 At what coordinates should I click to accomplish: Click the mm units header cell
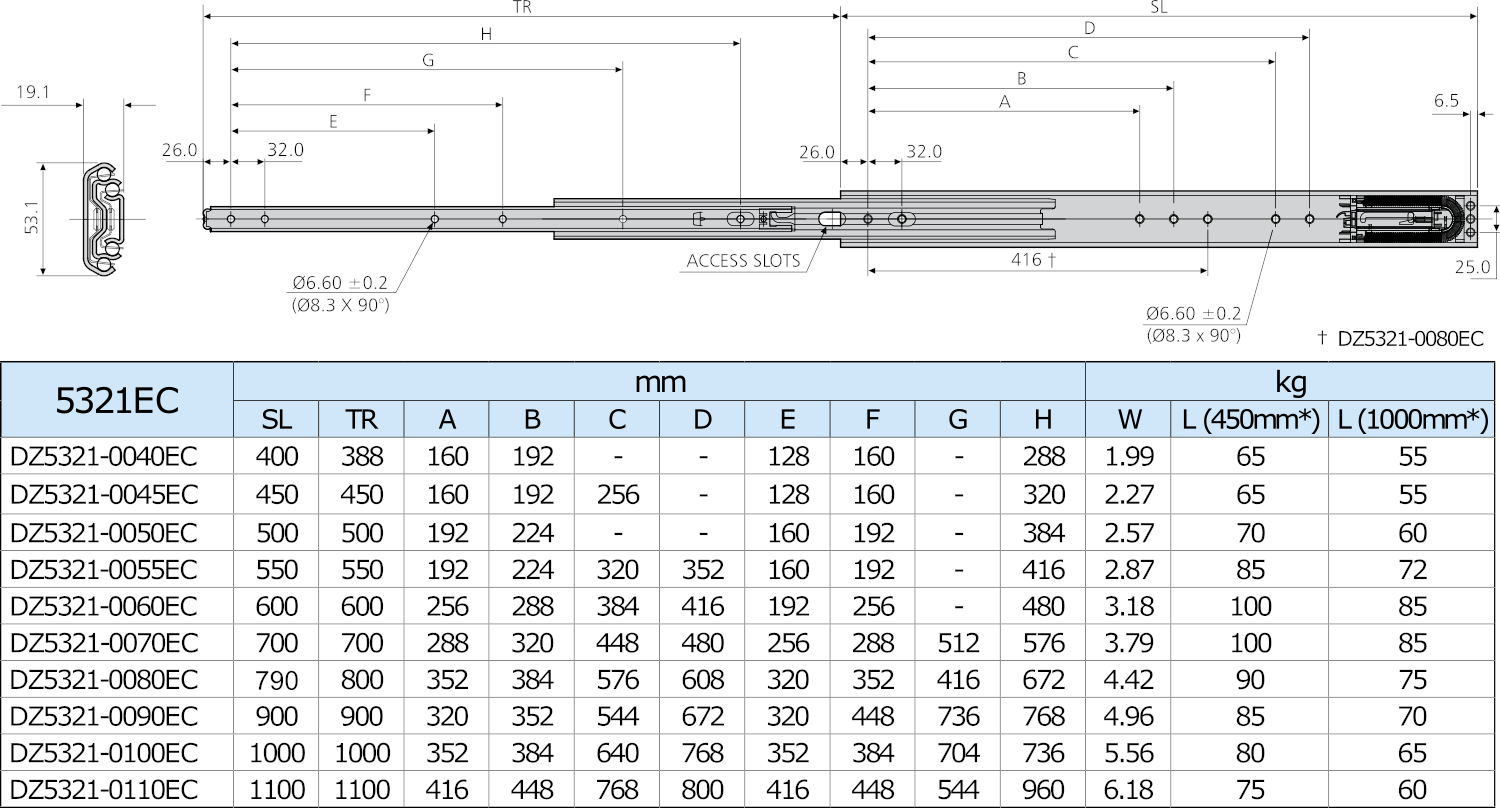[659, 382]
